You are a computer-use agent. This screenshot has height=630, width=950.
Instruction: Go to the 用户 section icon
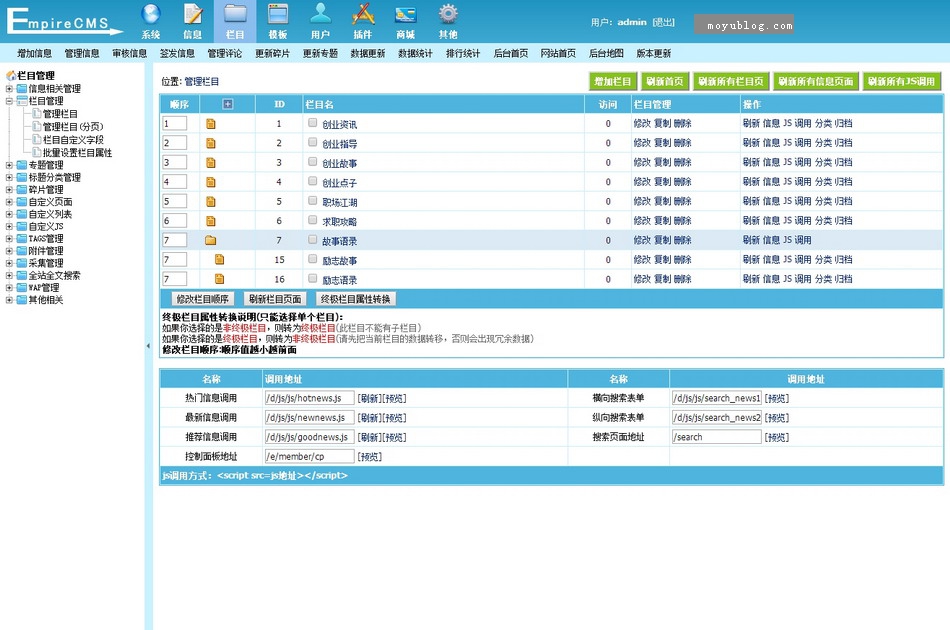tap(321, 21)
